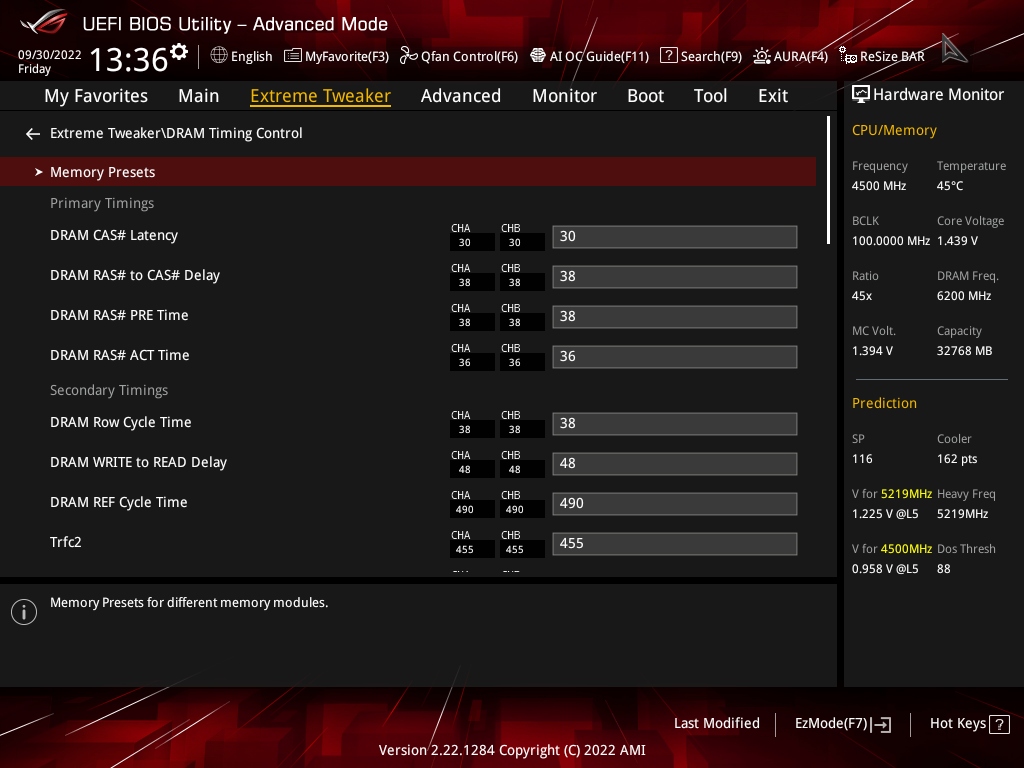Open AURA(F4) lighting icon
This screenshot has width=1024, height=768.
[x=761, y=56]
